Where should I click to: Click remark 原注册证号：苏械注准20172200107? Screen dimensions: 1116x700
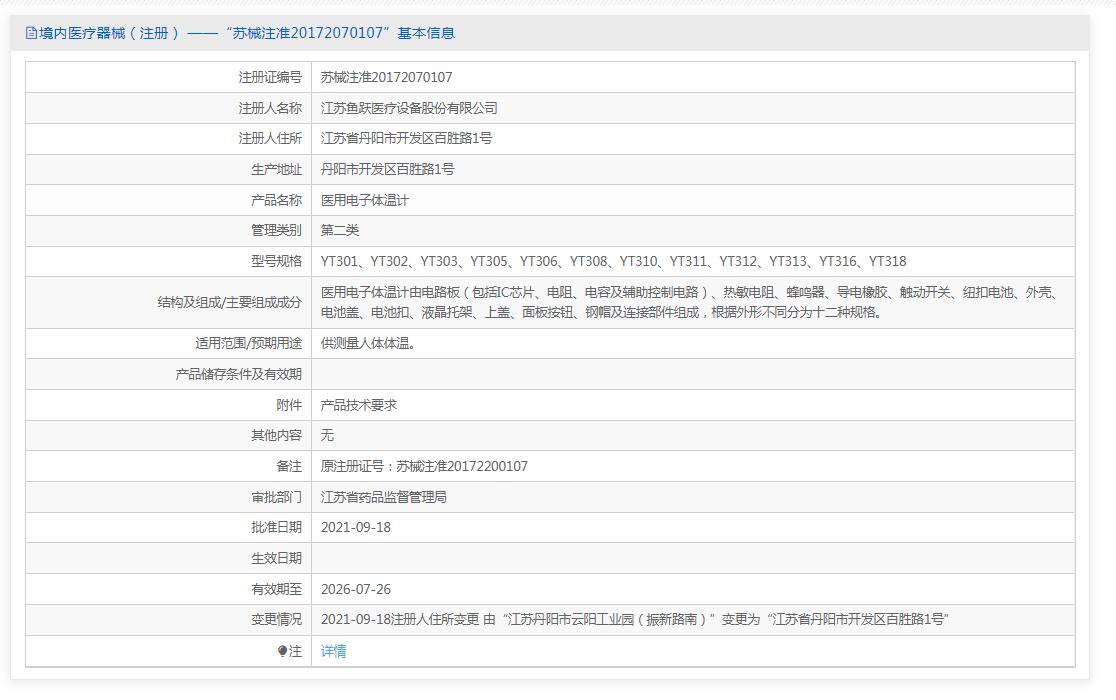click(424, 467)
